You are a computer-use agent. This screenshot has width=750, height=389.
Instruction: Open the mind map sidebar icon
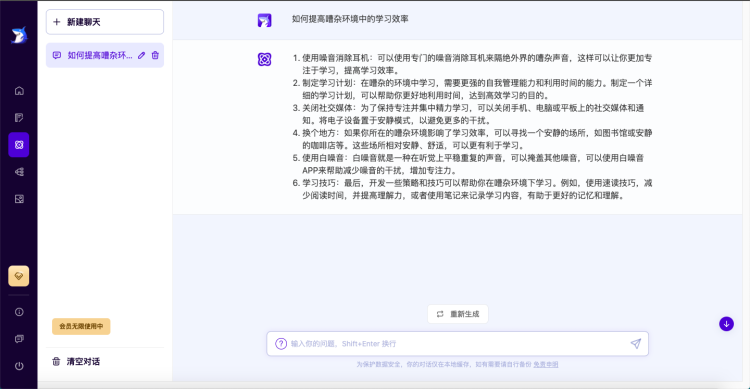(x=19, y=172)
